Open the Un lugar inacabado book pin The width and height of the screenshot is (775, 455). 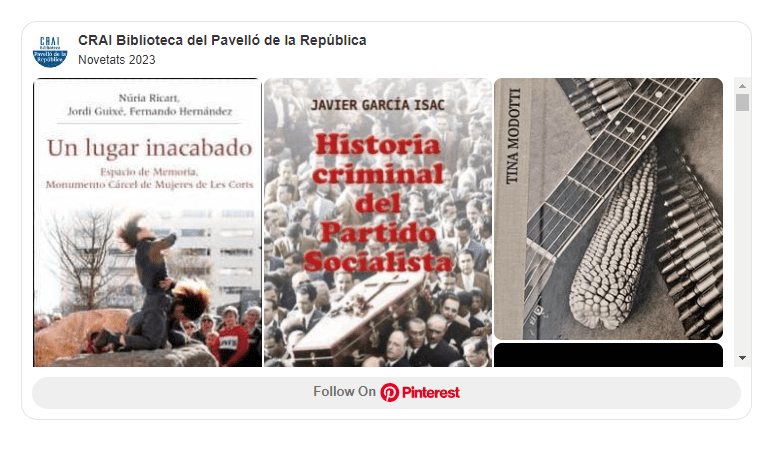[147, 222]
